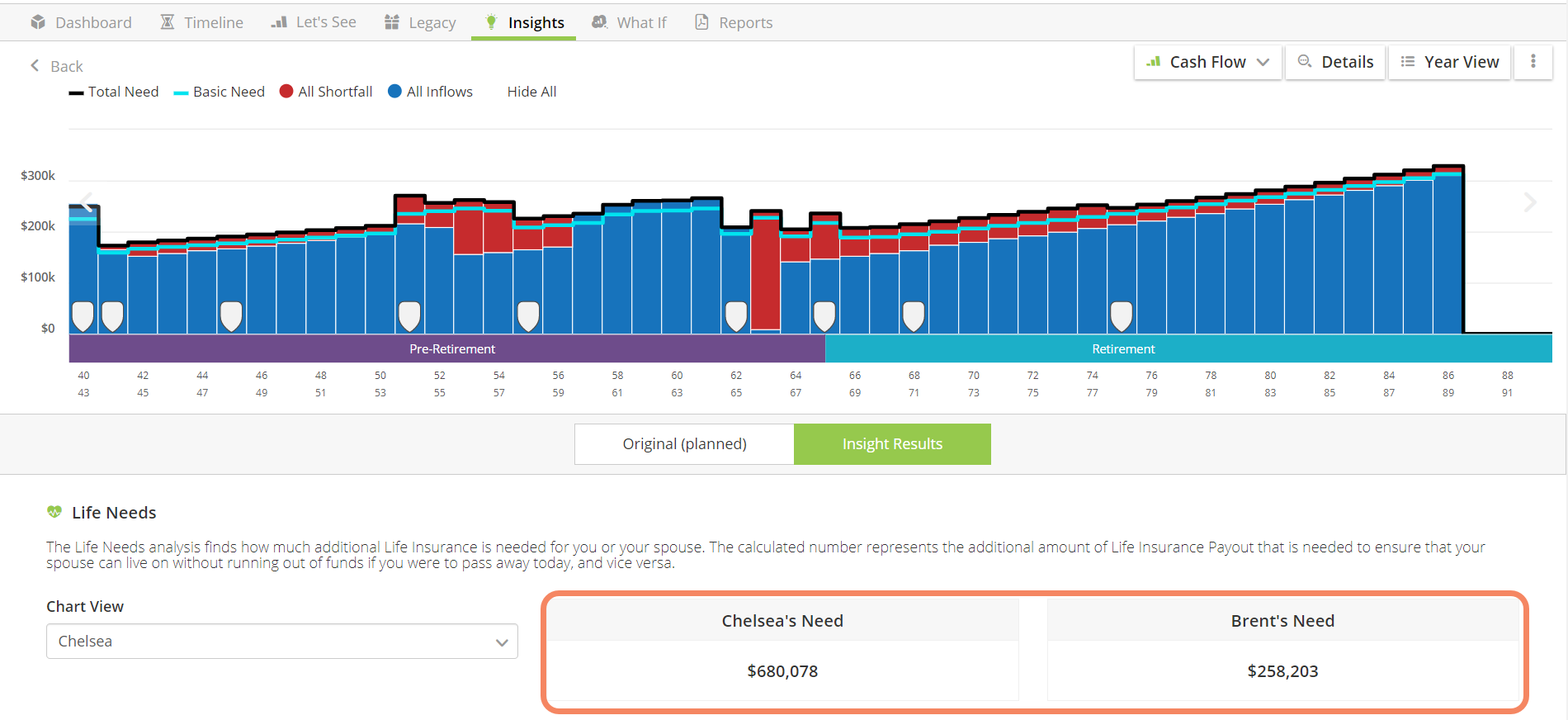Open the Chart View Chelsea dropdown
The width and height of the screenshot is (1568, 720).
(x=282, y=642)
